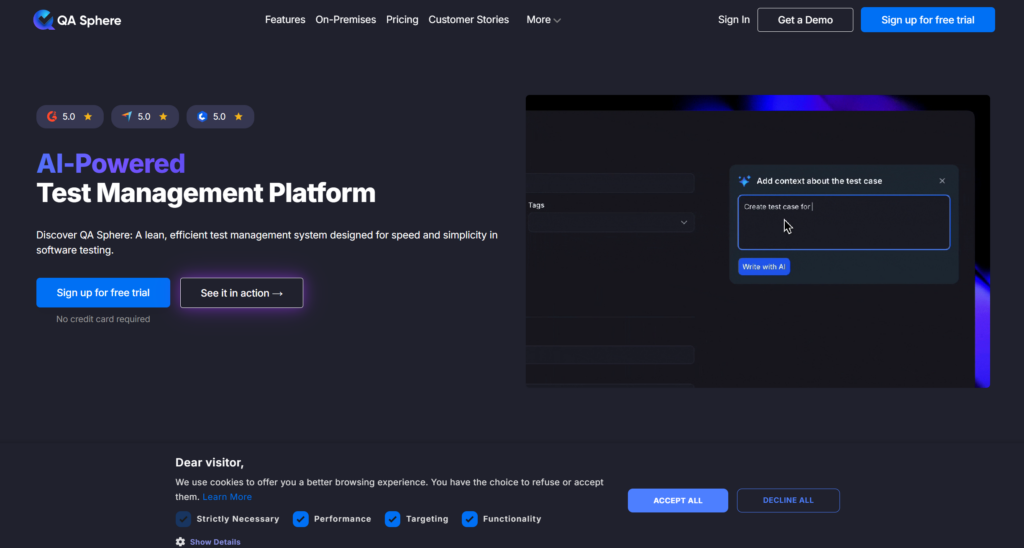The width and height of the screenshot is (1024, 548).
Task: Open the Features menu item
Action: click(285, 20)
